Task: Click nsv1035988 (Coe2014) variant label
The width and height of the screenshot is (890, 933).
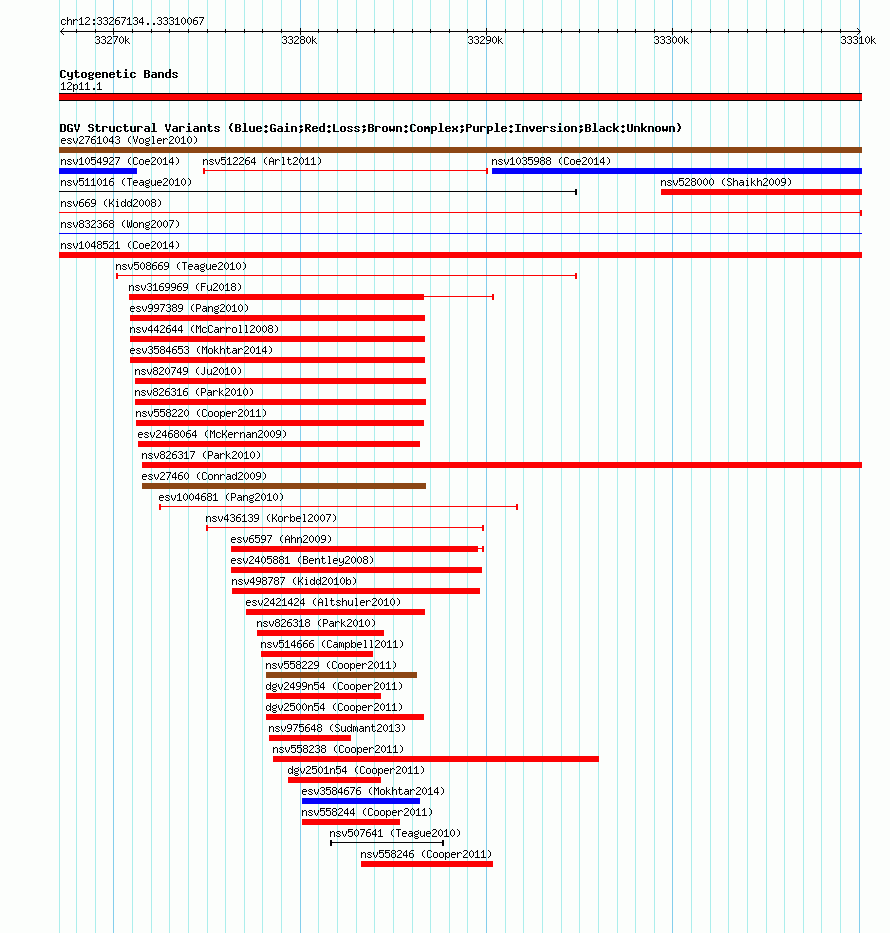Action: coord(551,161)
